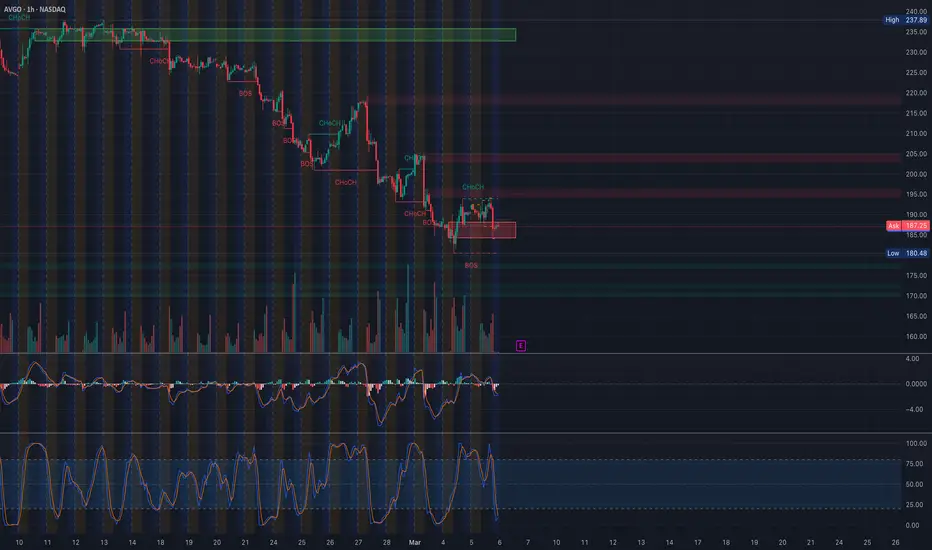Click the 4.00 MACD scale label
The image size is (932, 550).
point(912,359)
